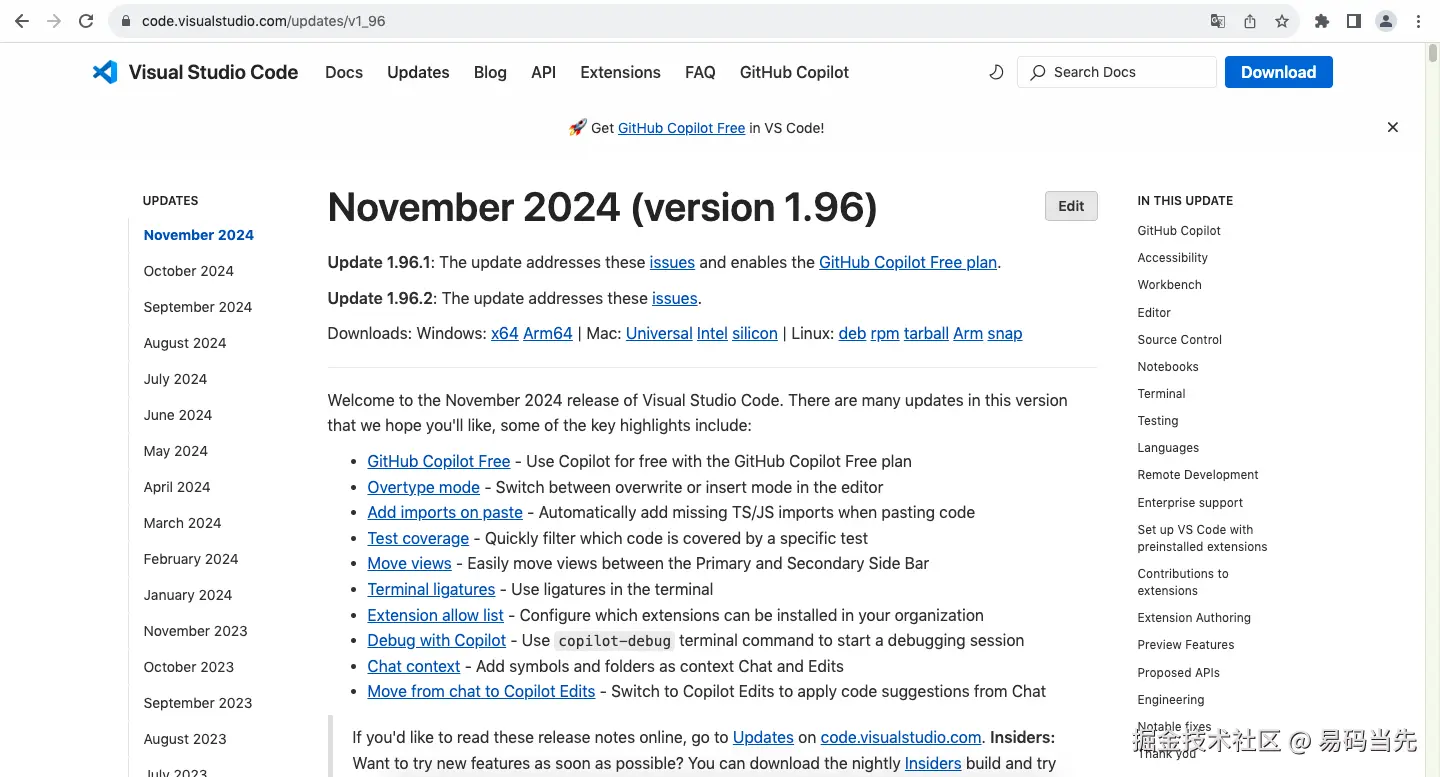1440x777 pixels.
Task: Select August 2023 in updates sidebar
Action: click(185, 739)
